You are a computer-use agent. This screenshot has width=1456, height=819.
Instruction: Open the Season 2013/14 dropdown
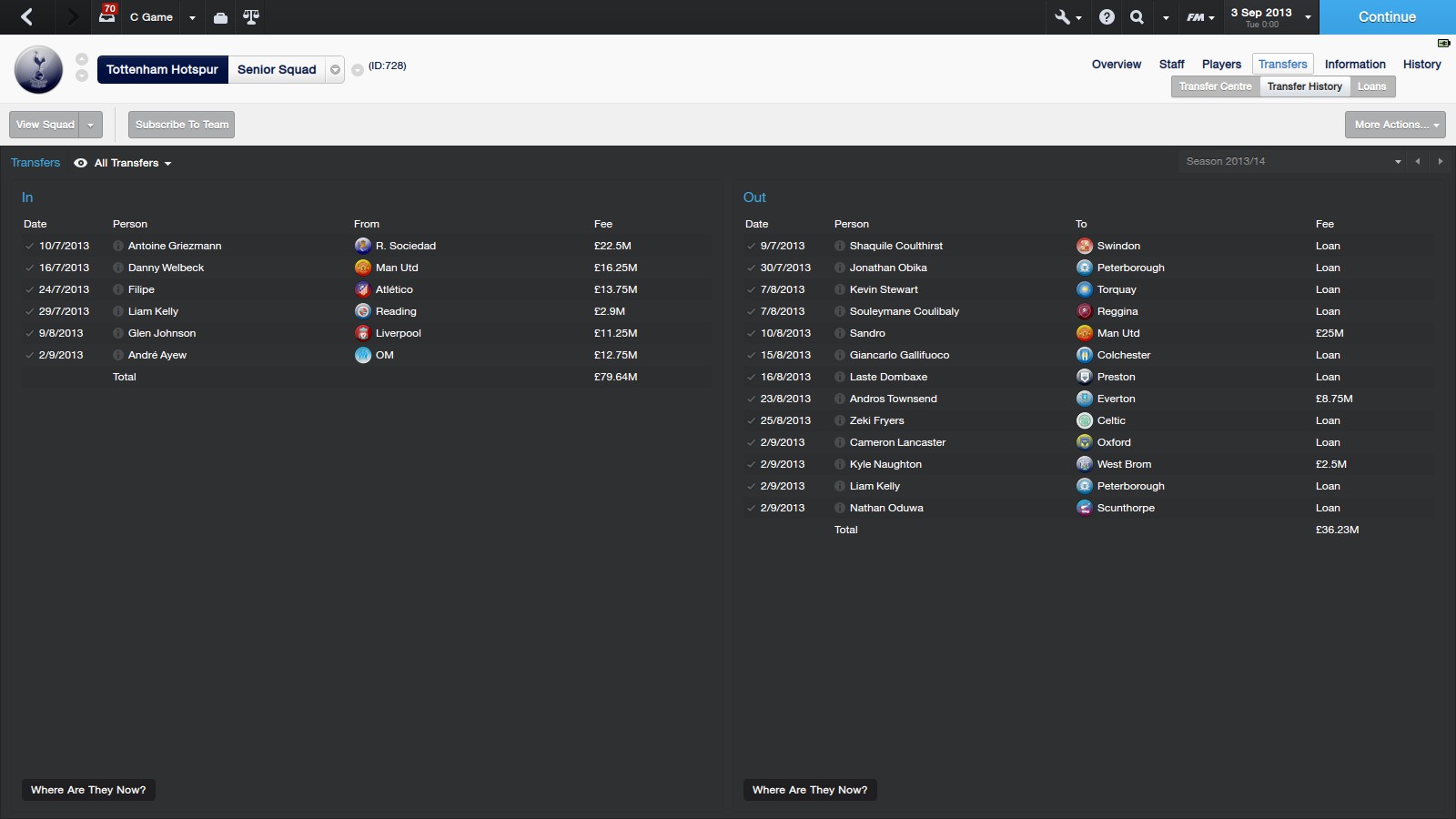point(1292,161)
